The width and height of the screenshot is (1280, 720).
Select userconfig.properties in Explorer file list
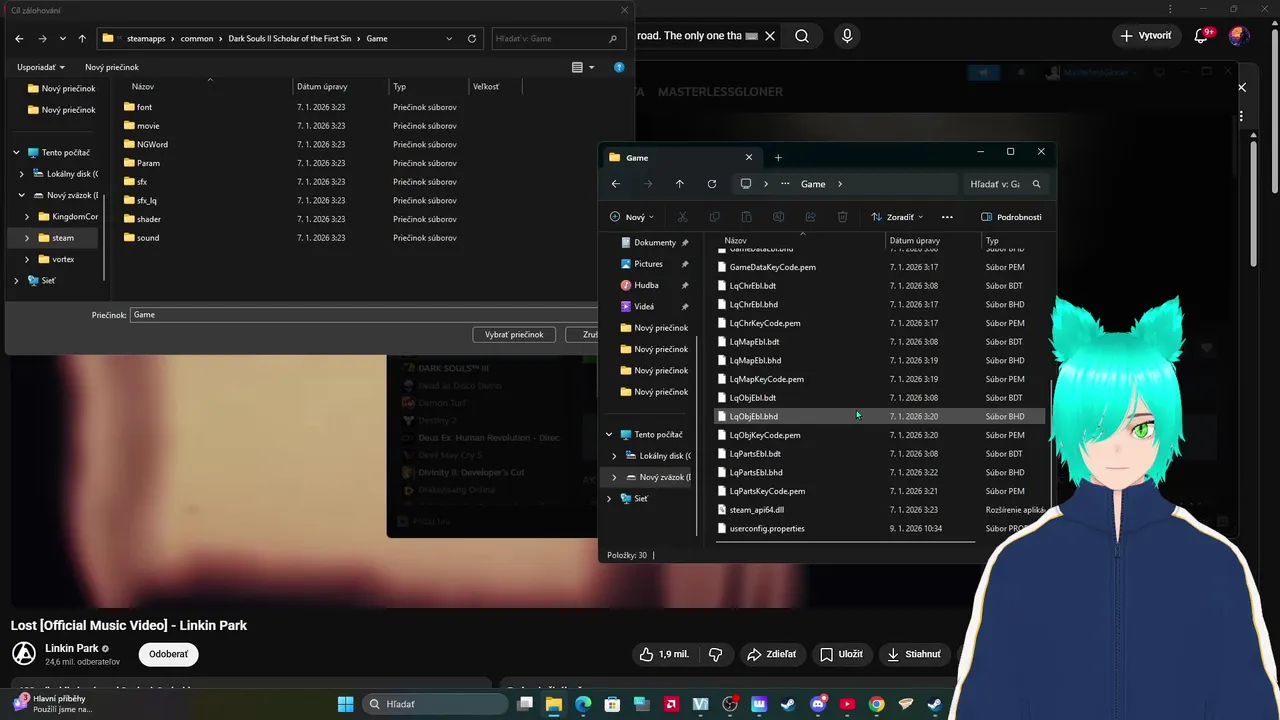(767, 528)
